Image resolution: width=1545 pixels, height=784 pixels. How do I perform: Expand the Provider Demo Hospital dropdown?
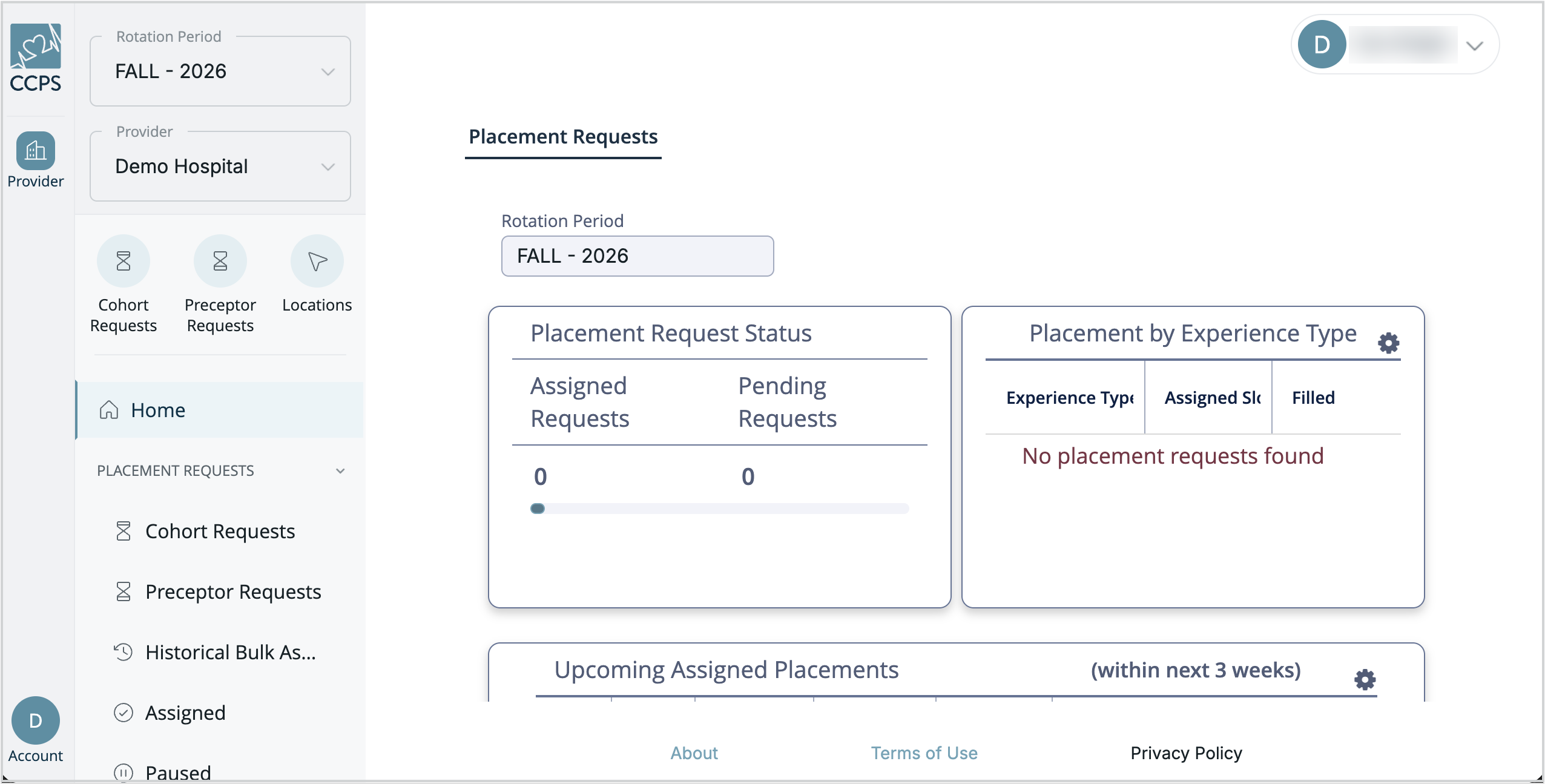220,166
